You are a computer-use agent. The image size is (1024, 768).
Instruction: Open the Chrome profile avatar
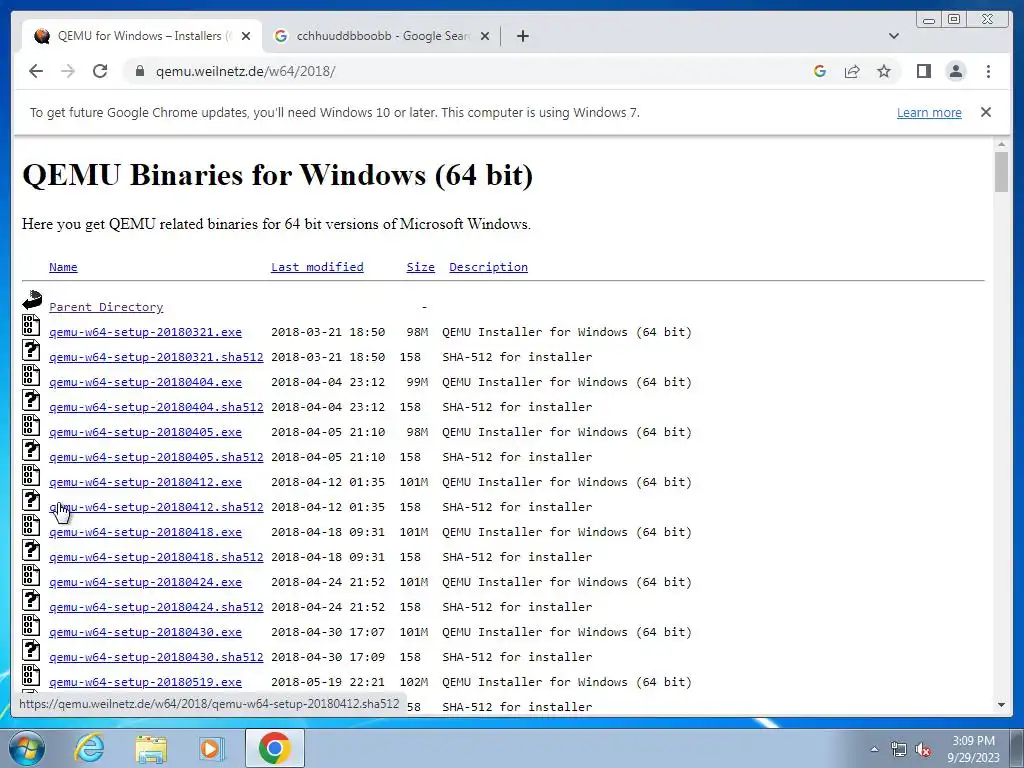click(955, 71)
